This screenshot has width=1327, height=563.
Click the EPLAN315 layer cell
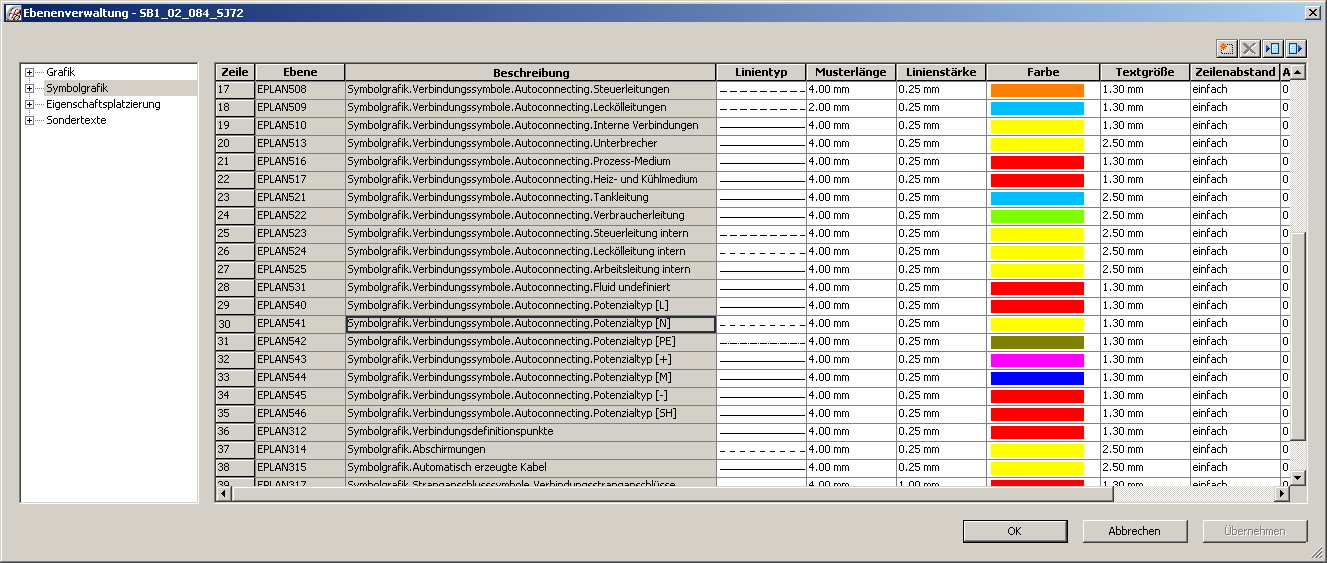tap(300, 468)
